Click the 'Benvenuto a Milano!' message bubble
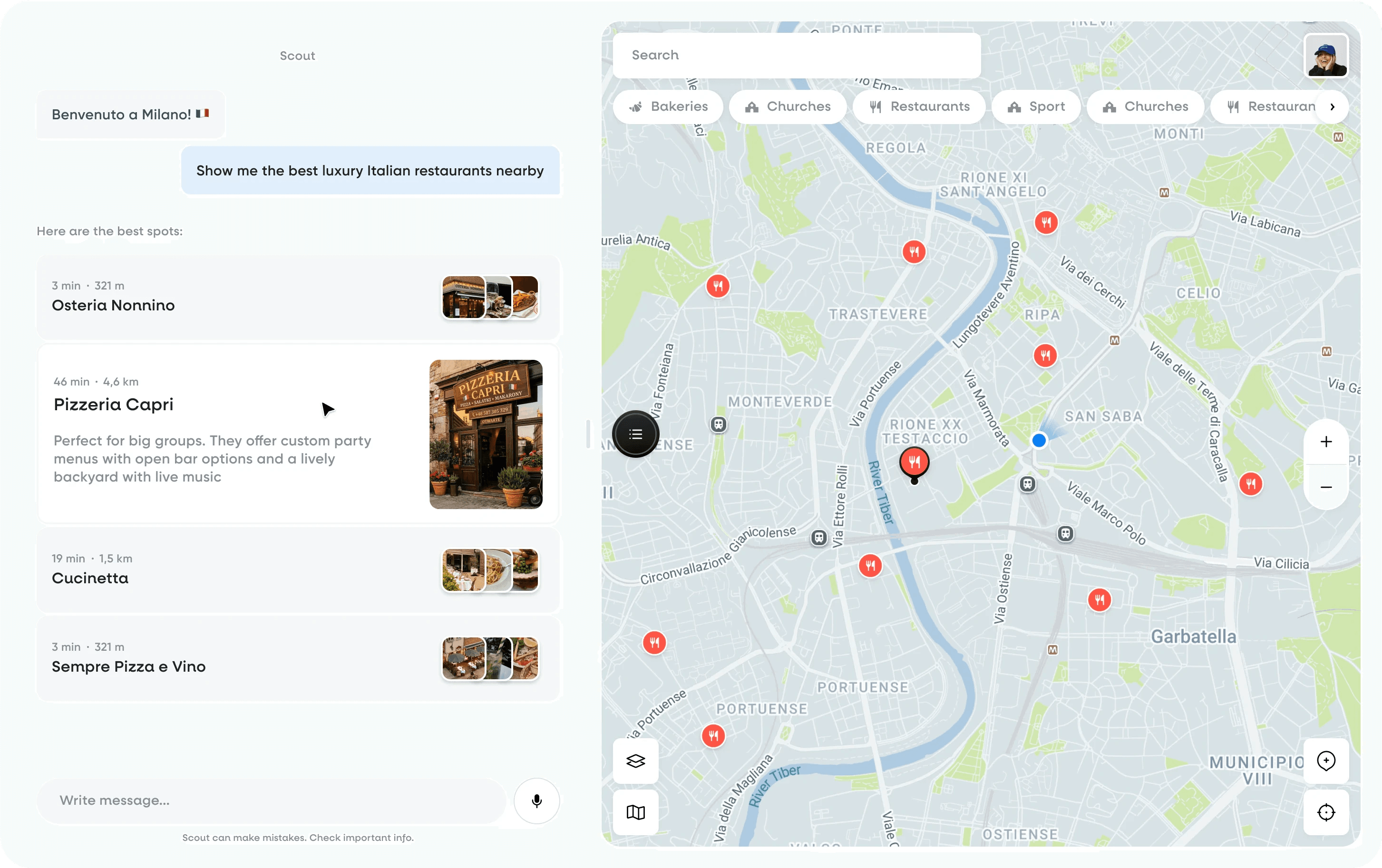 click(x=130, y=114)
